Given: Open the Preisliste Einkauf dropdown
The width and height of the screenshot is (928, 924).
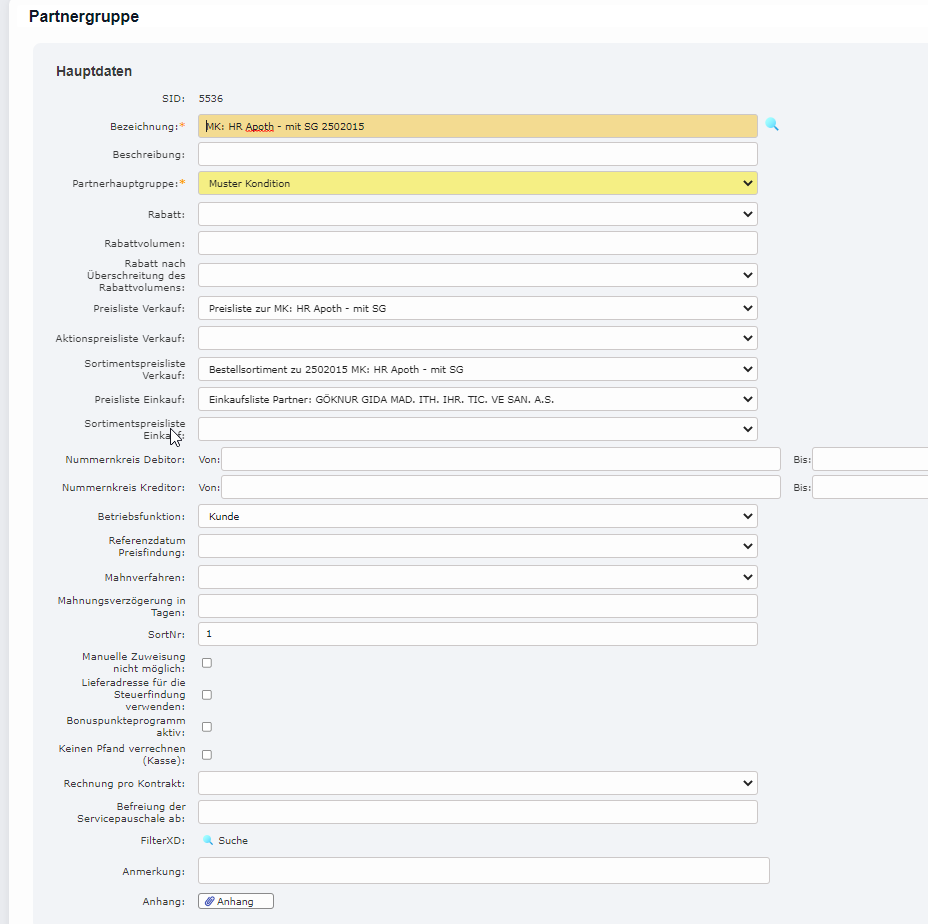Looking at the screenshot, I should [x=477, y=399].
